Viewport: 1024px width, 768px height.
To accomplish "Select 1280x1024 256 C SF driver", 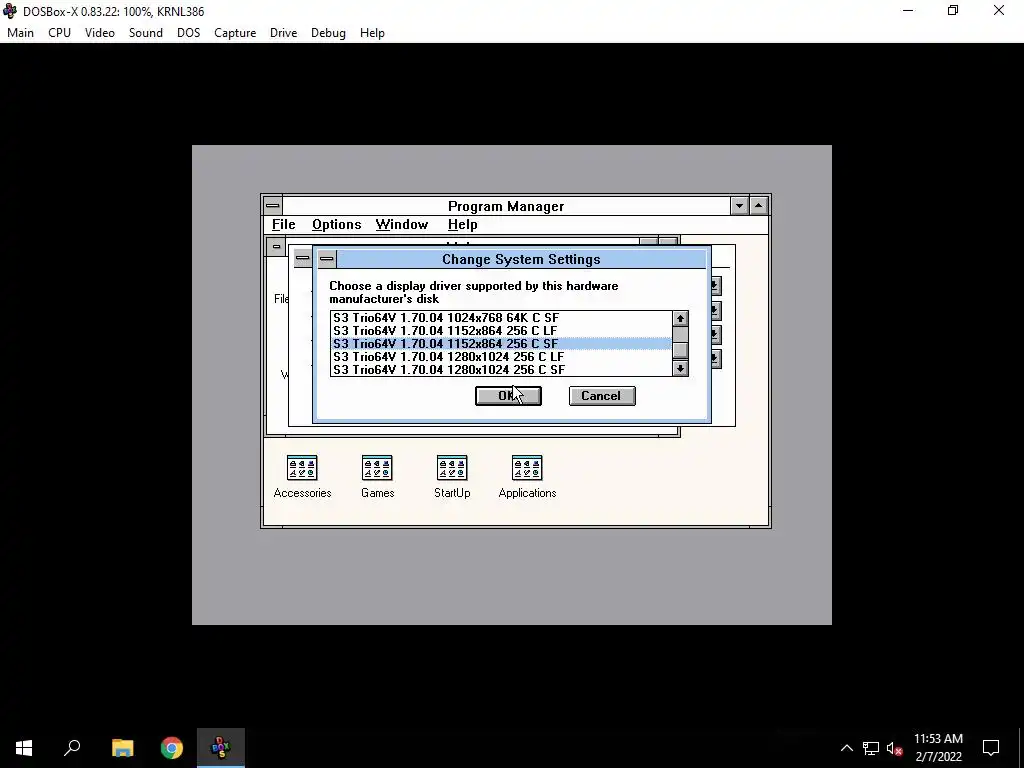I will tap(501, 370).
